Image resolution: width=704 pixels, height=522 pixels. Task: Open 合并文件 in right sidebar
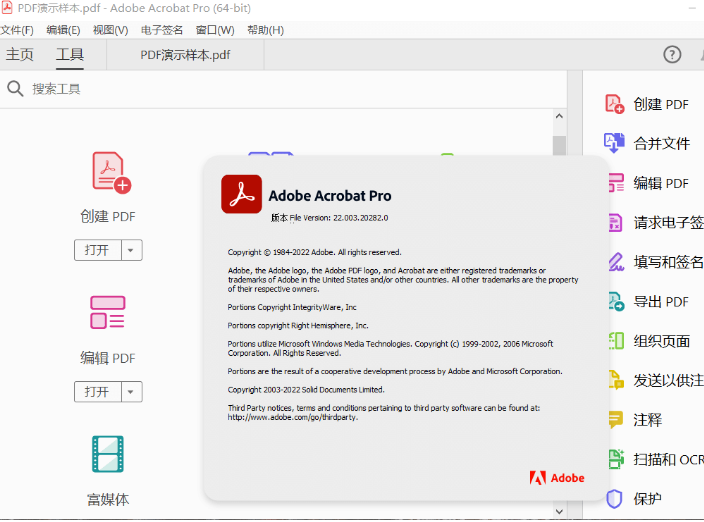[647, 144]
